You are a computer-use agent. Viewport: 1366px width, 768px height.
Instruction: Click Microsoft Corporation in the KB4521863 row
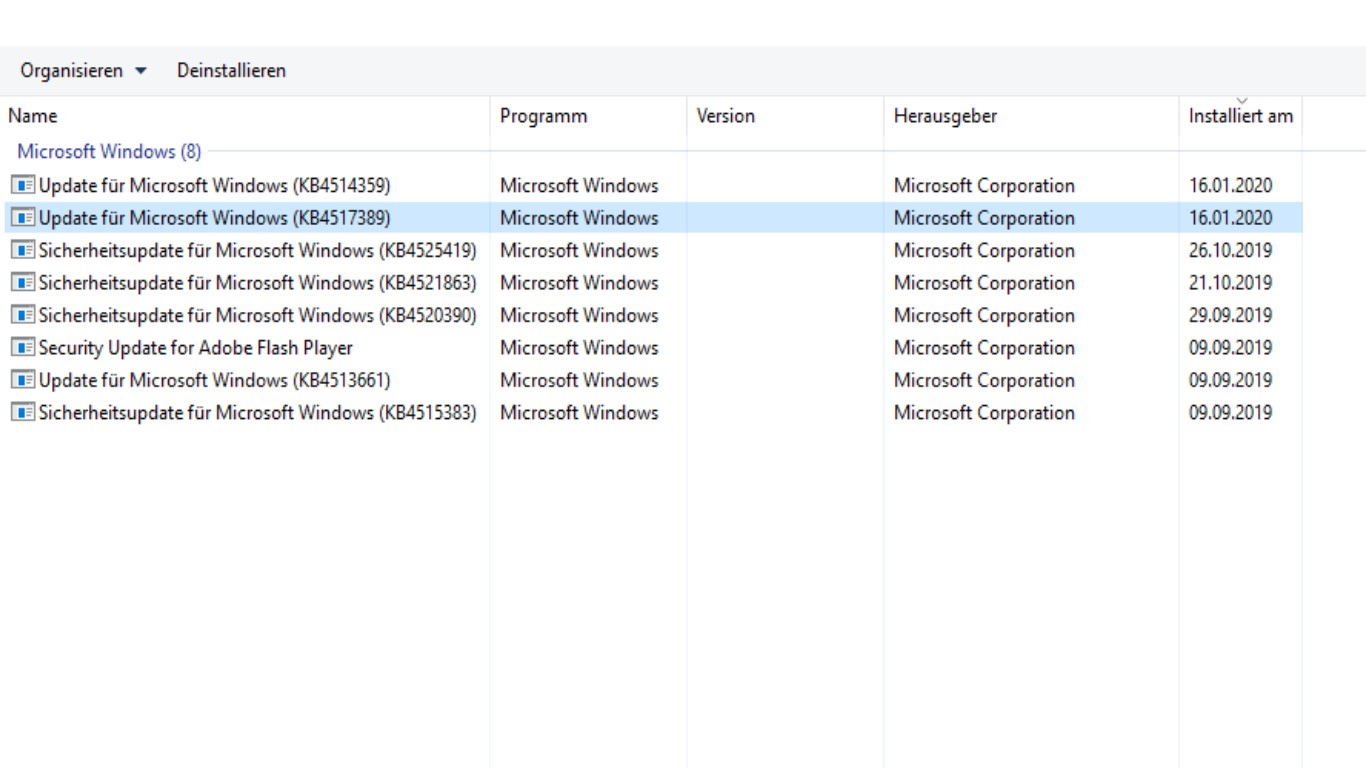(x=984, y=282)
